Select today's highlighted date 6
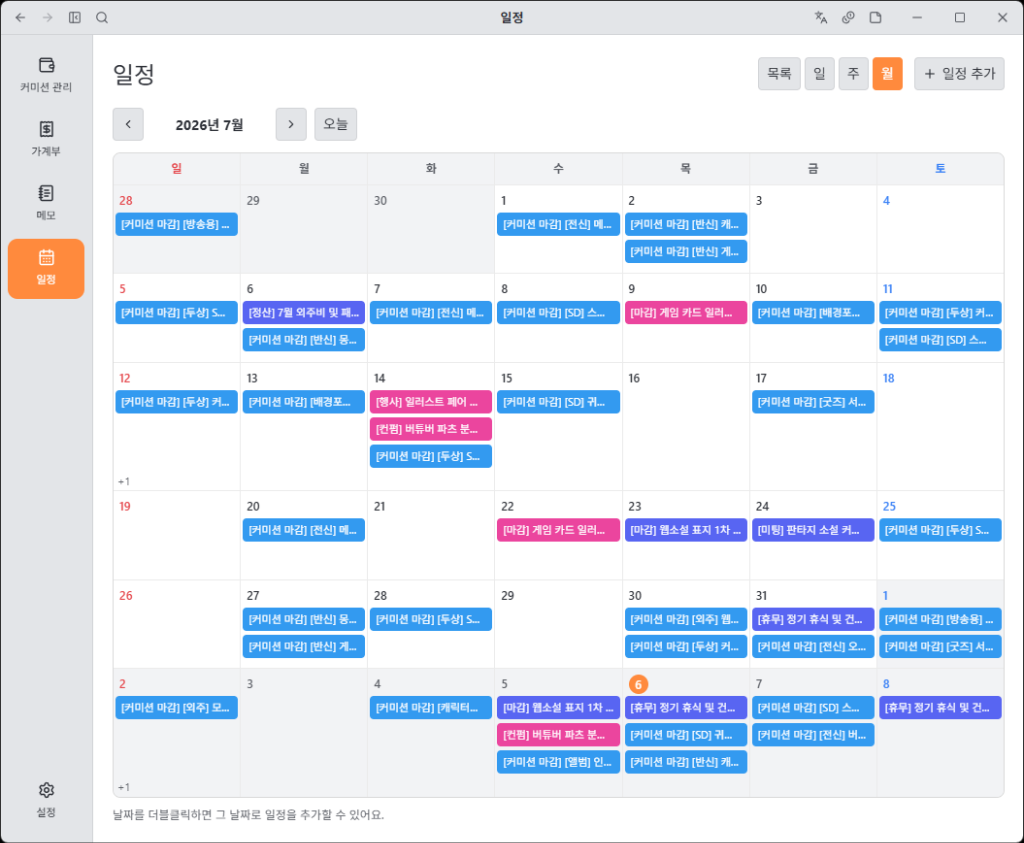The image size is (1024, 843). click(x=638, y=684)
